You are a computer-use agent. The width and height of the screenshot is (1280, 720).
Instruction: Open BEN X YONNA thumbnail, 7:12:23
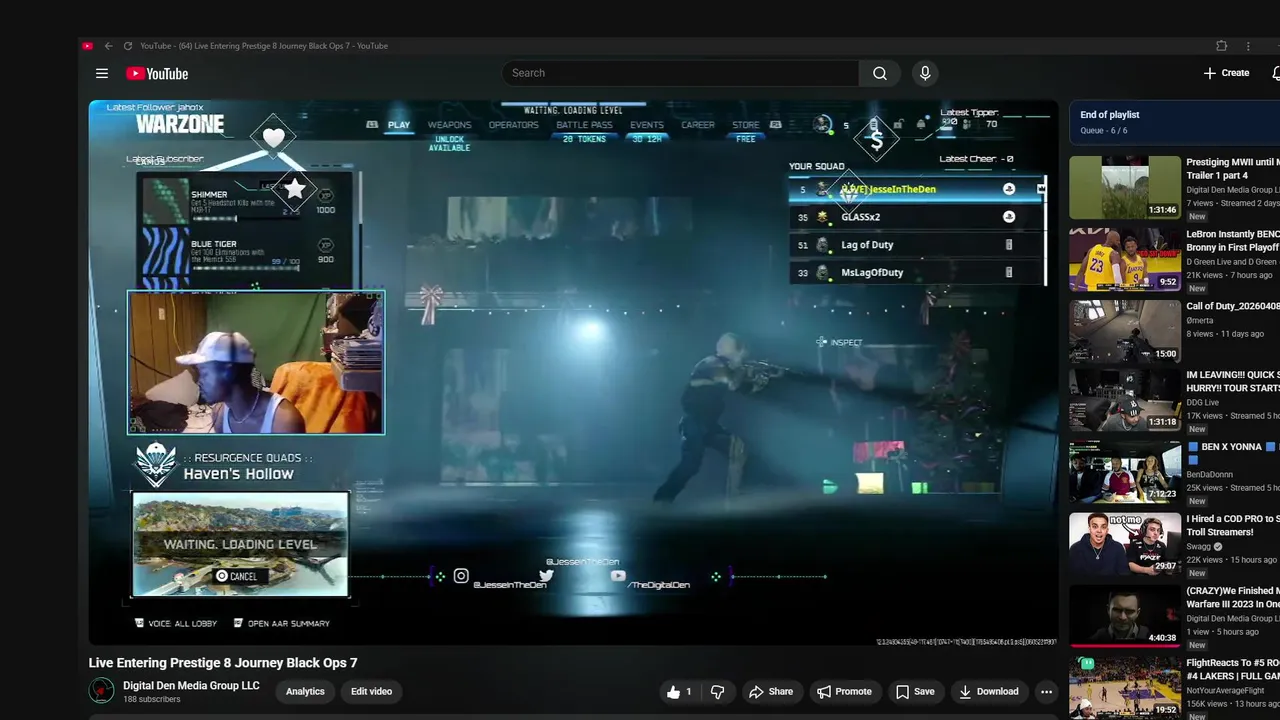tap(1125, 472)
